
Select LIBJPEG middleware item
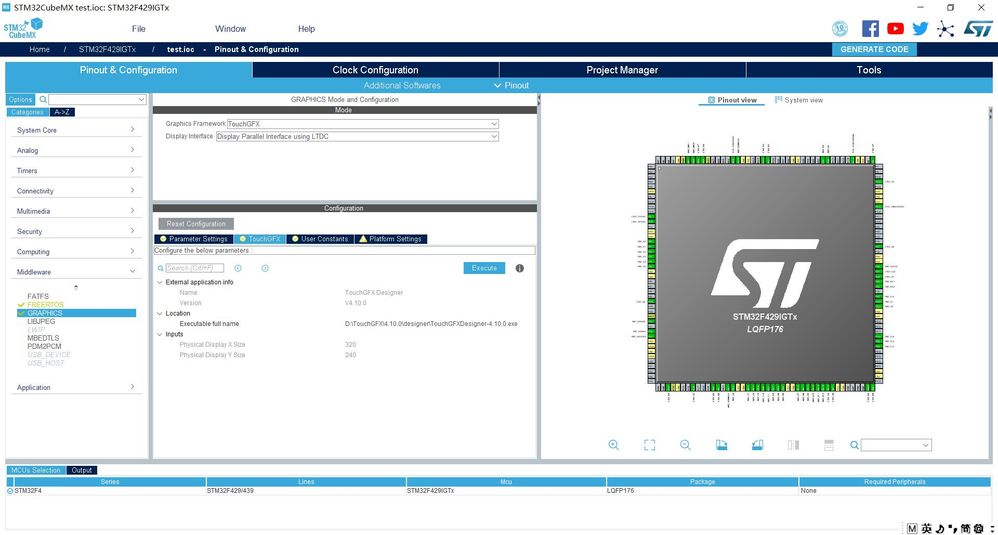tap(41, 321)
